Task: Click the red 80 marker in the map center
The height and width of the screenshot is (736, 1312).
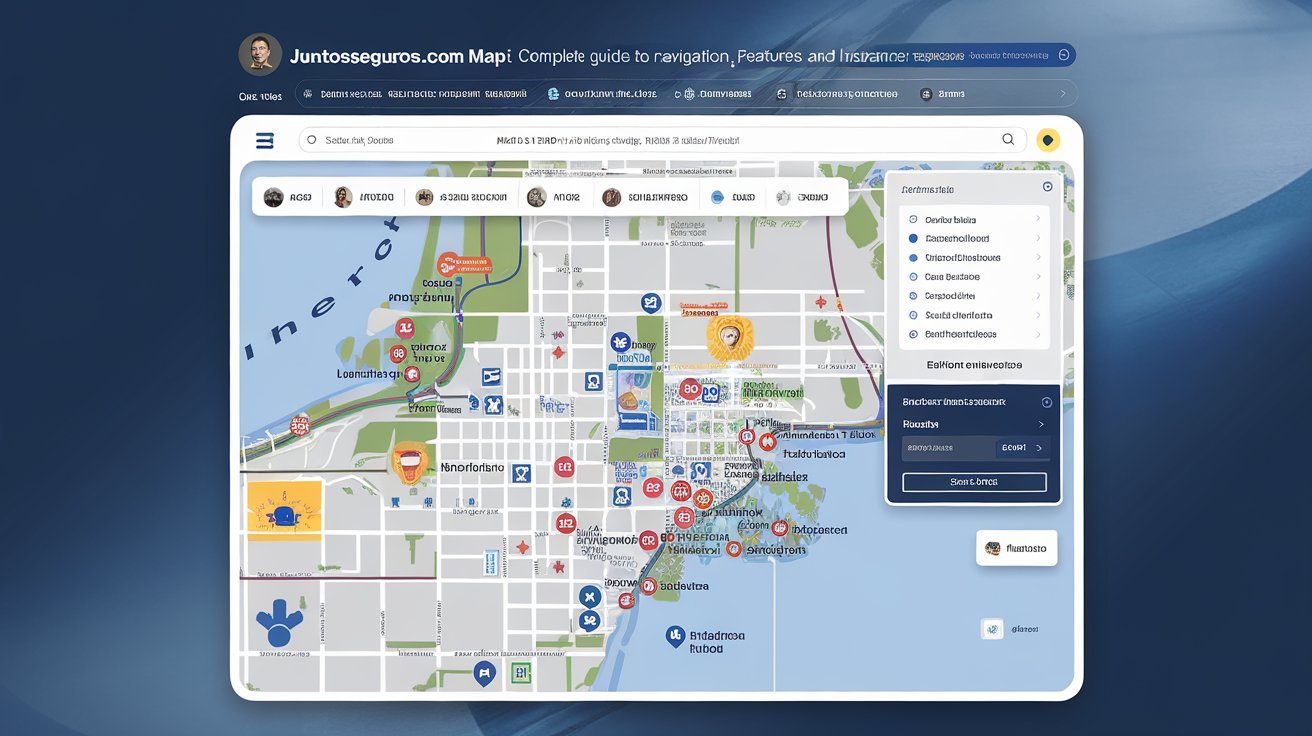Action: point(689,389)
